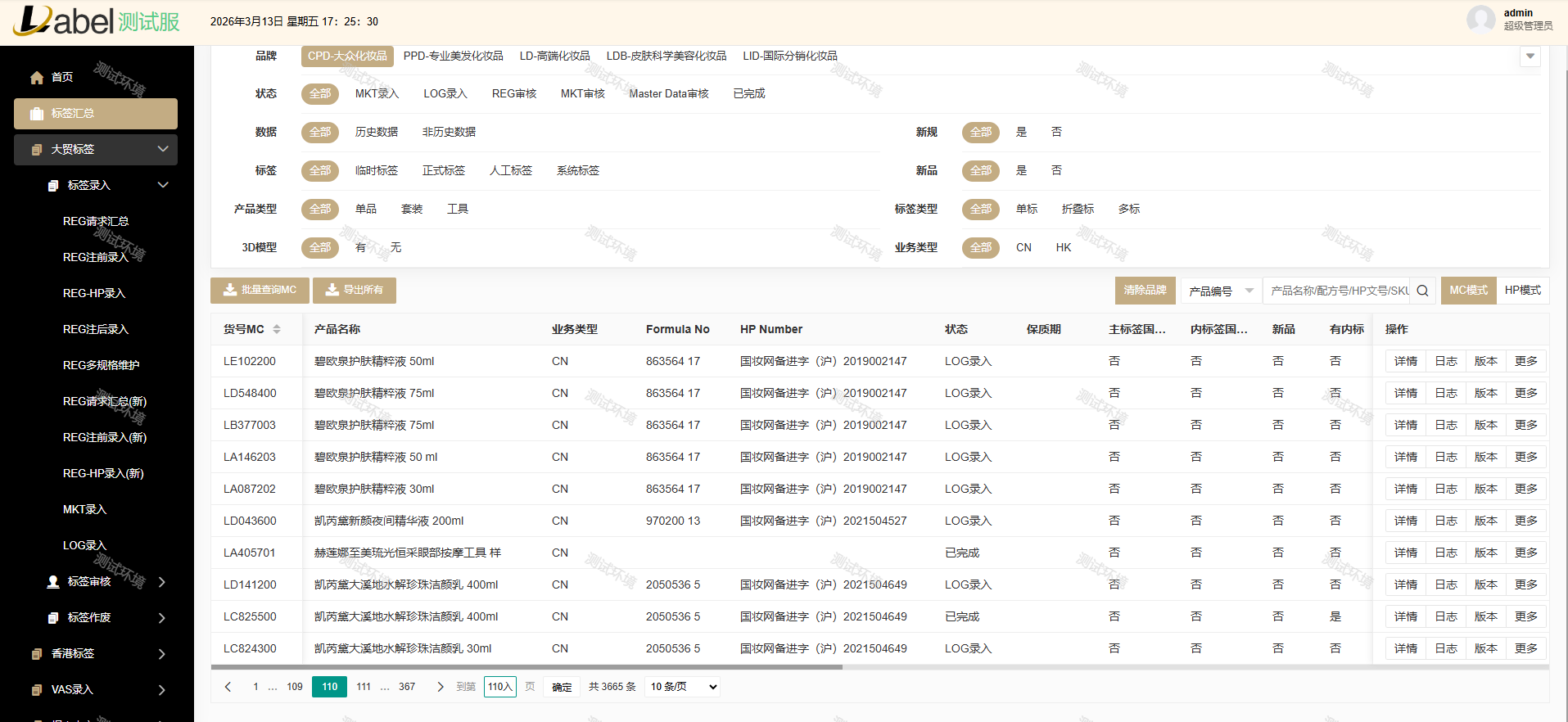Image resolution: width=1568 pixels, height=722 pixels.
Task: Go to page 111
Action: 364,687
